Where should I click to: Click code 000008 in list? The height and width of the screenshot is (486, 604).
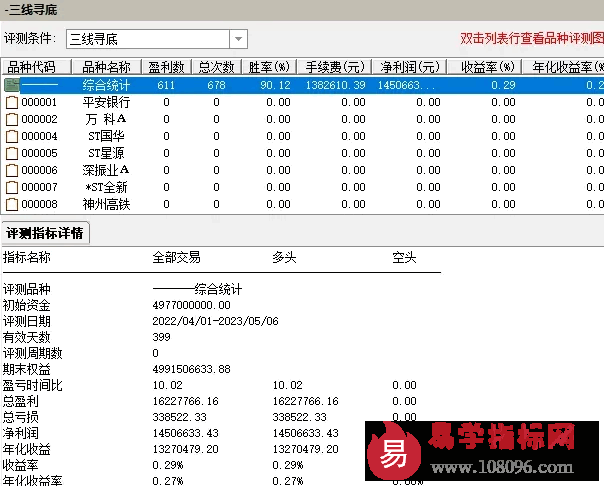39,204
